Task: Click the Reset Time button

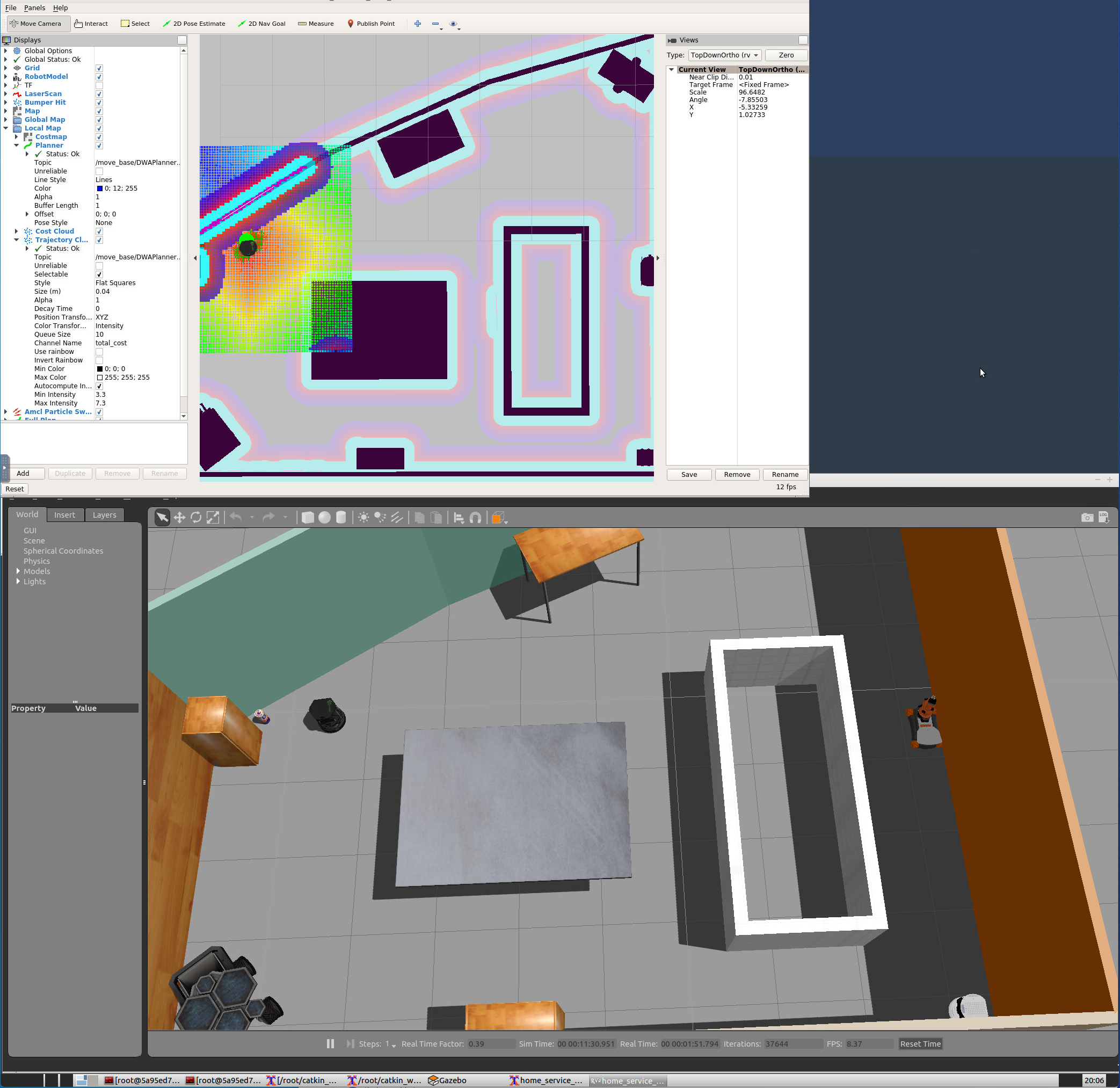Action: 920,1044
